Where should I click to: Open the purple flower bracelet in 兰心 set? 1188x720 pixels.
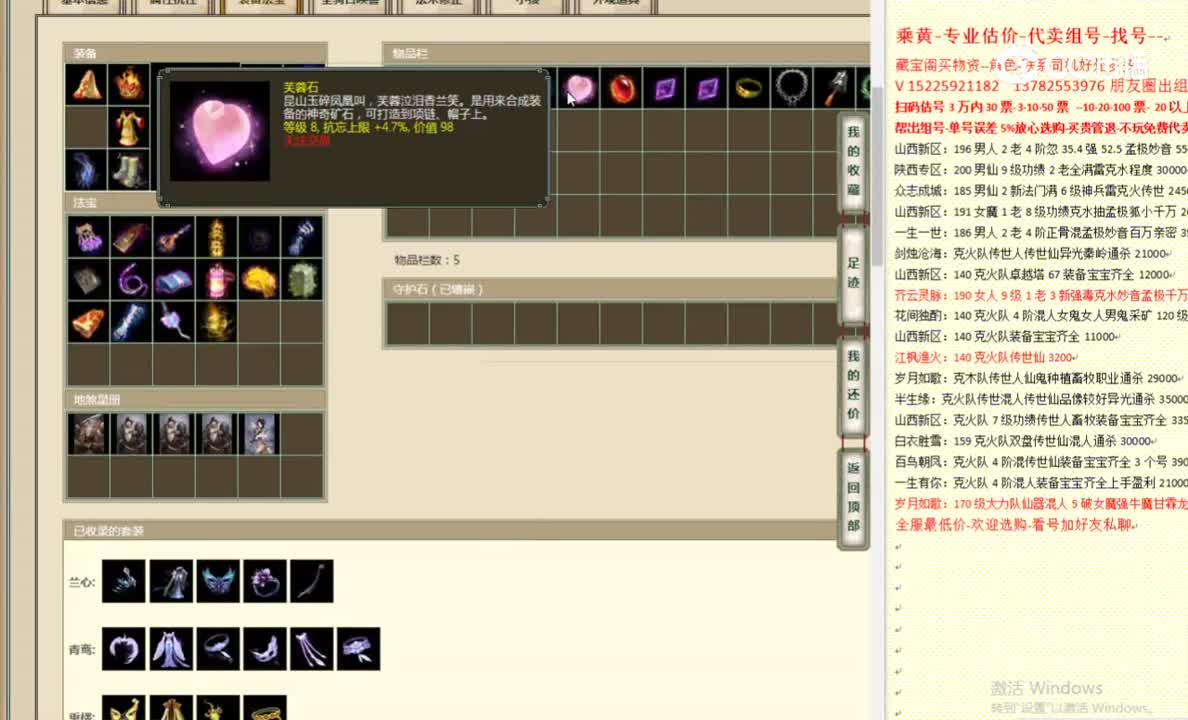click(264, 581)
